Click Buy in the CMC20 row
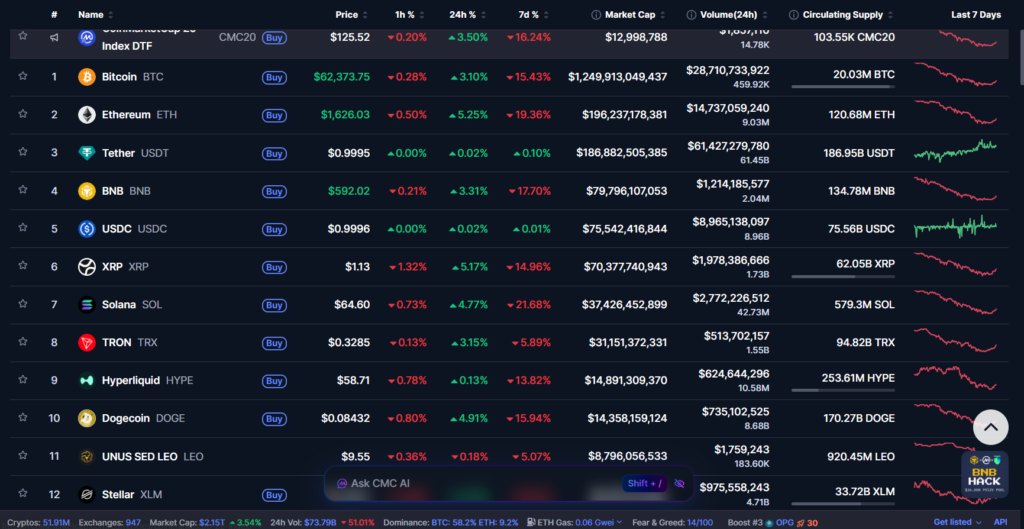1024x529 pixels. coord(274,38)
